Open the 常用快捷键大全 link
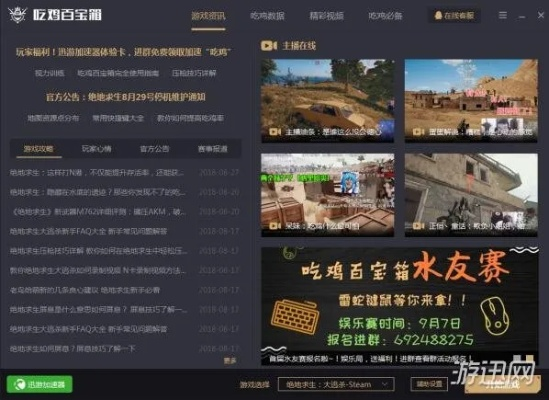549x400 pixels. (x=118, y=118)
